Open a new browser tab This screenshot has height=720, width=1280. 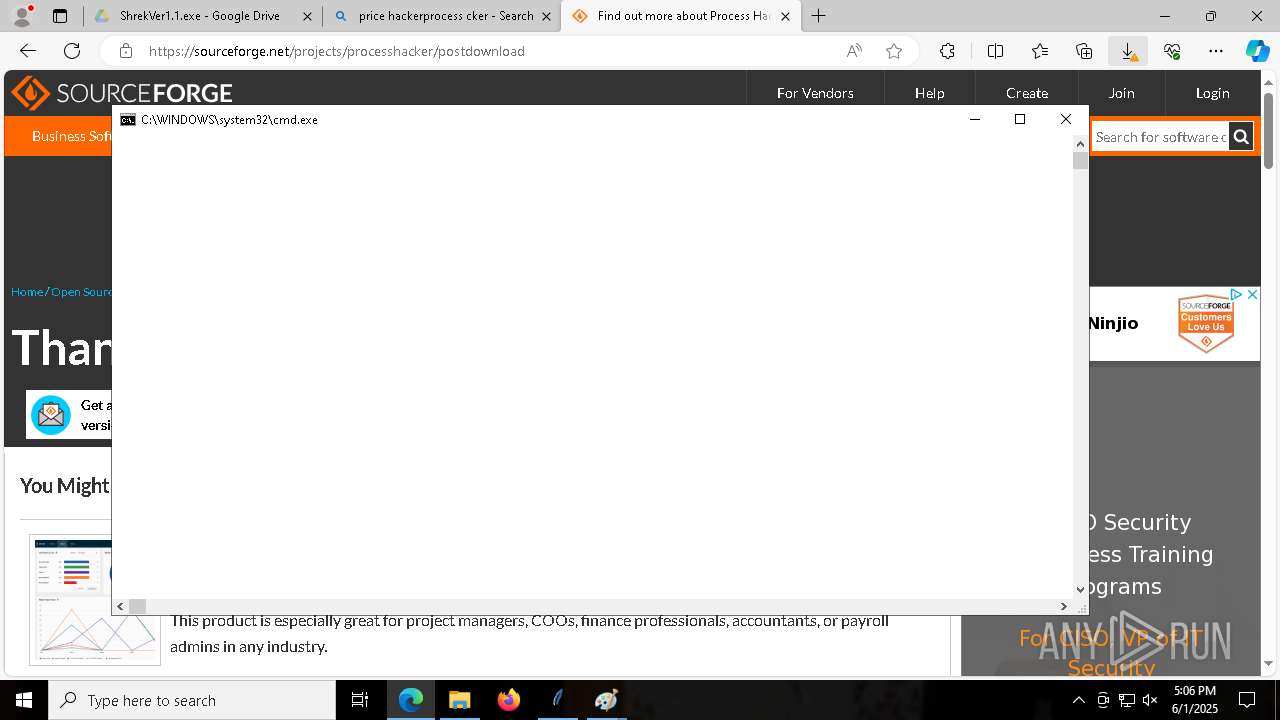819,16
